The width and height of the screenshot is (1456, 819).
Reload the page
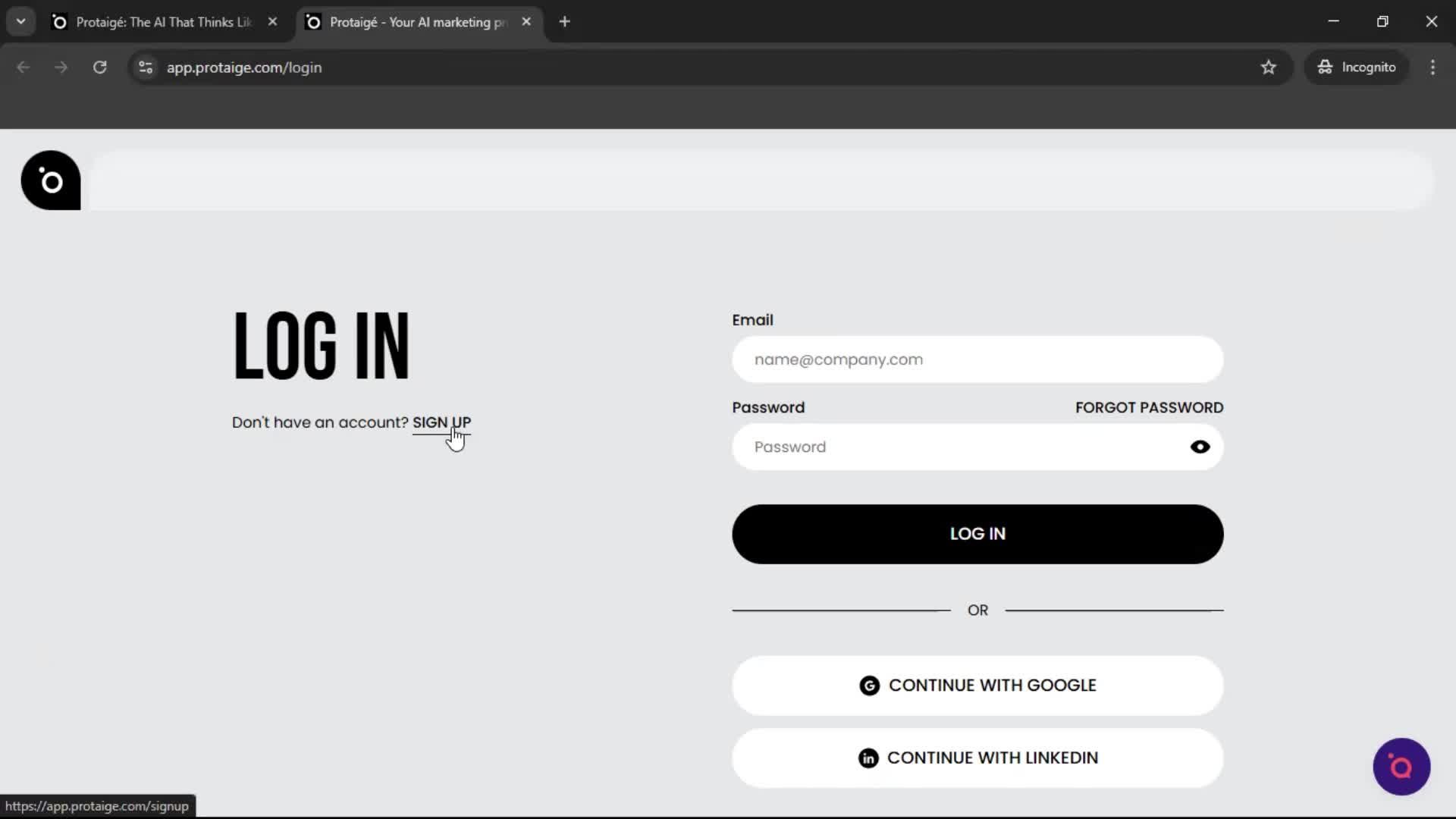99,67
